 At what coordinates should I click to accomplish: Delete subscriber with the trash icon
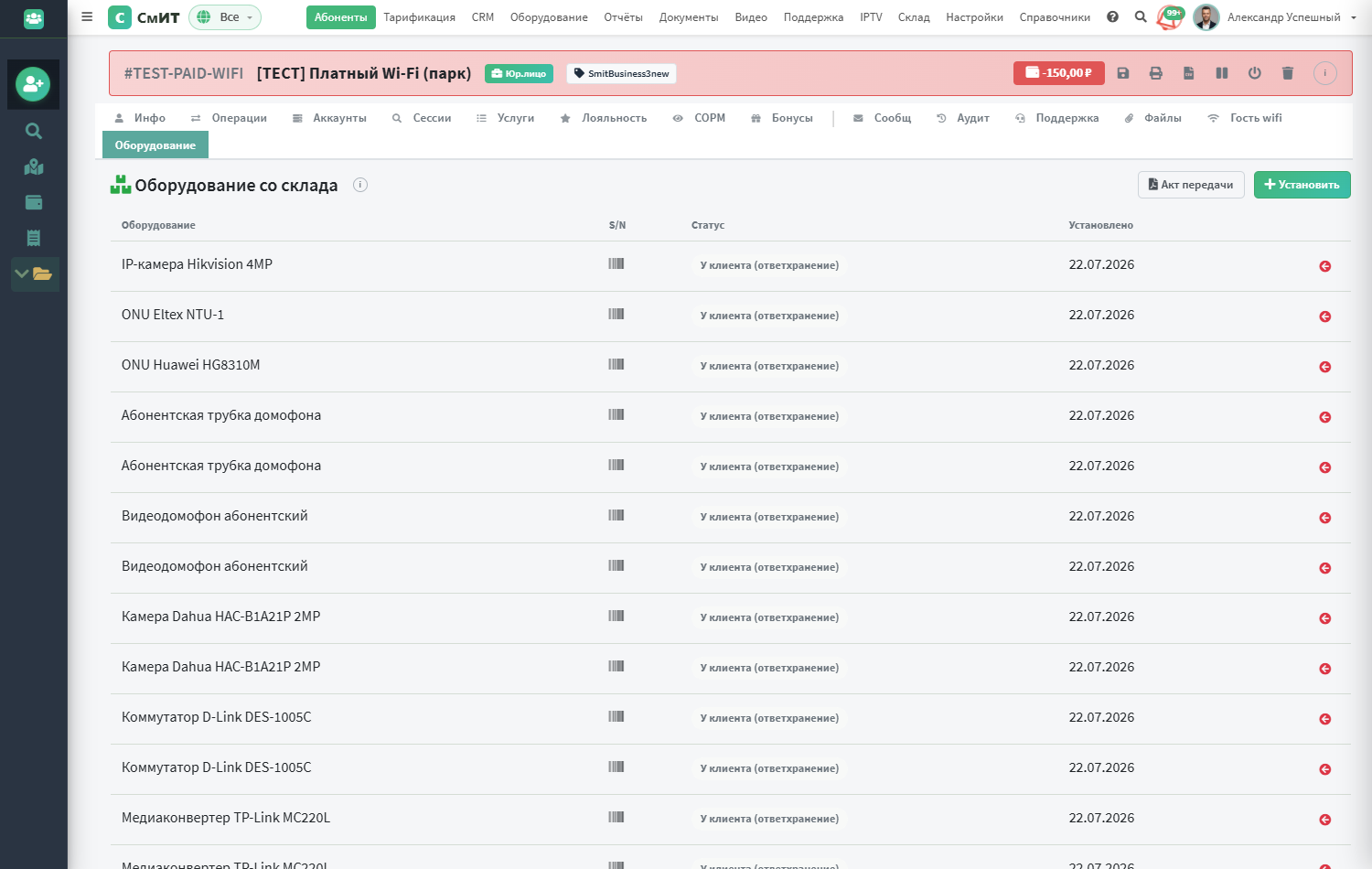tap(1288, 73)
